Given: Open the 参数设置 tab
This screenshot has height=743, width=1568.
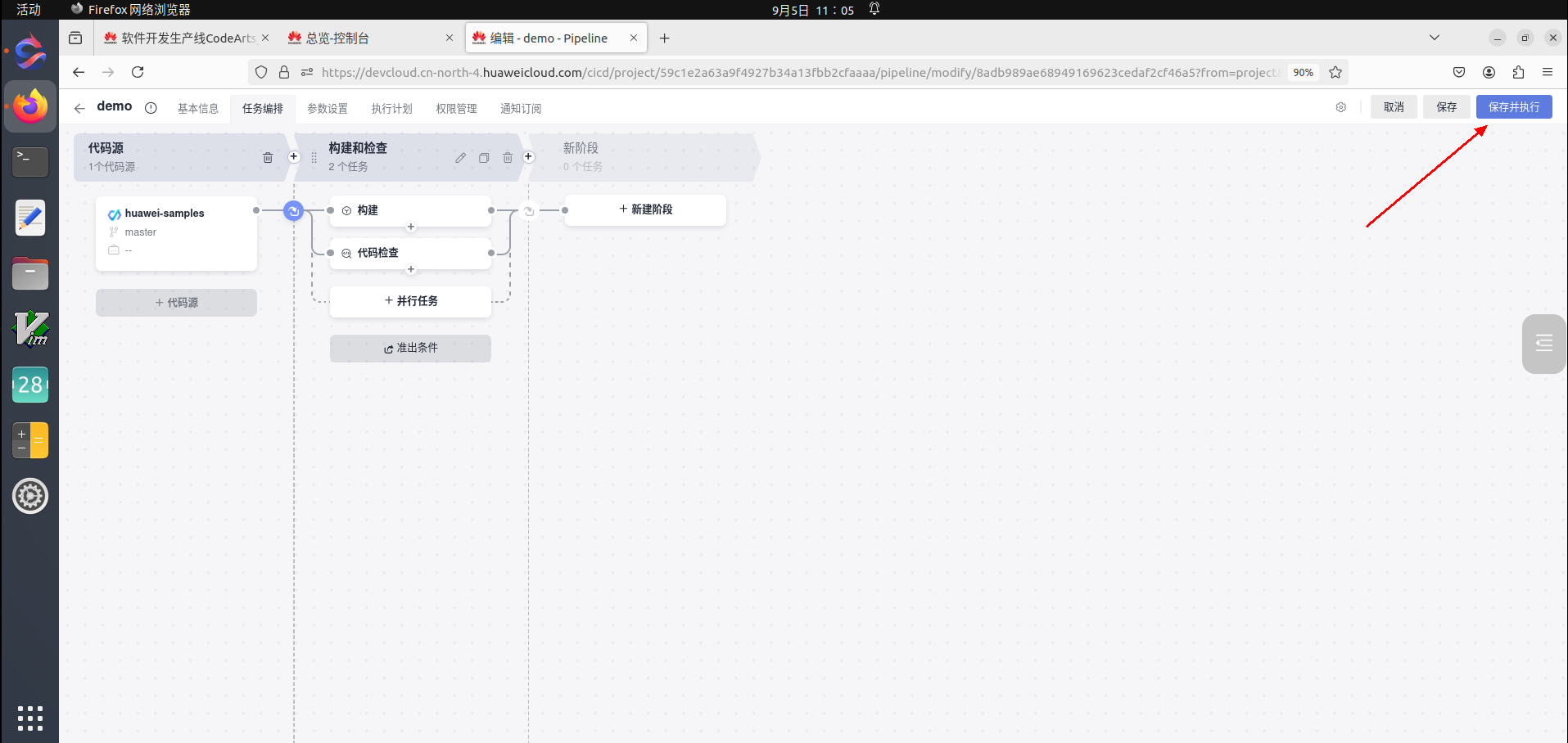Looking at the screenshot, I should pyautogui.click(x=328, y=108).
